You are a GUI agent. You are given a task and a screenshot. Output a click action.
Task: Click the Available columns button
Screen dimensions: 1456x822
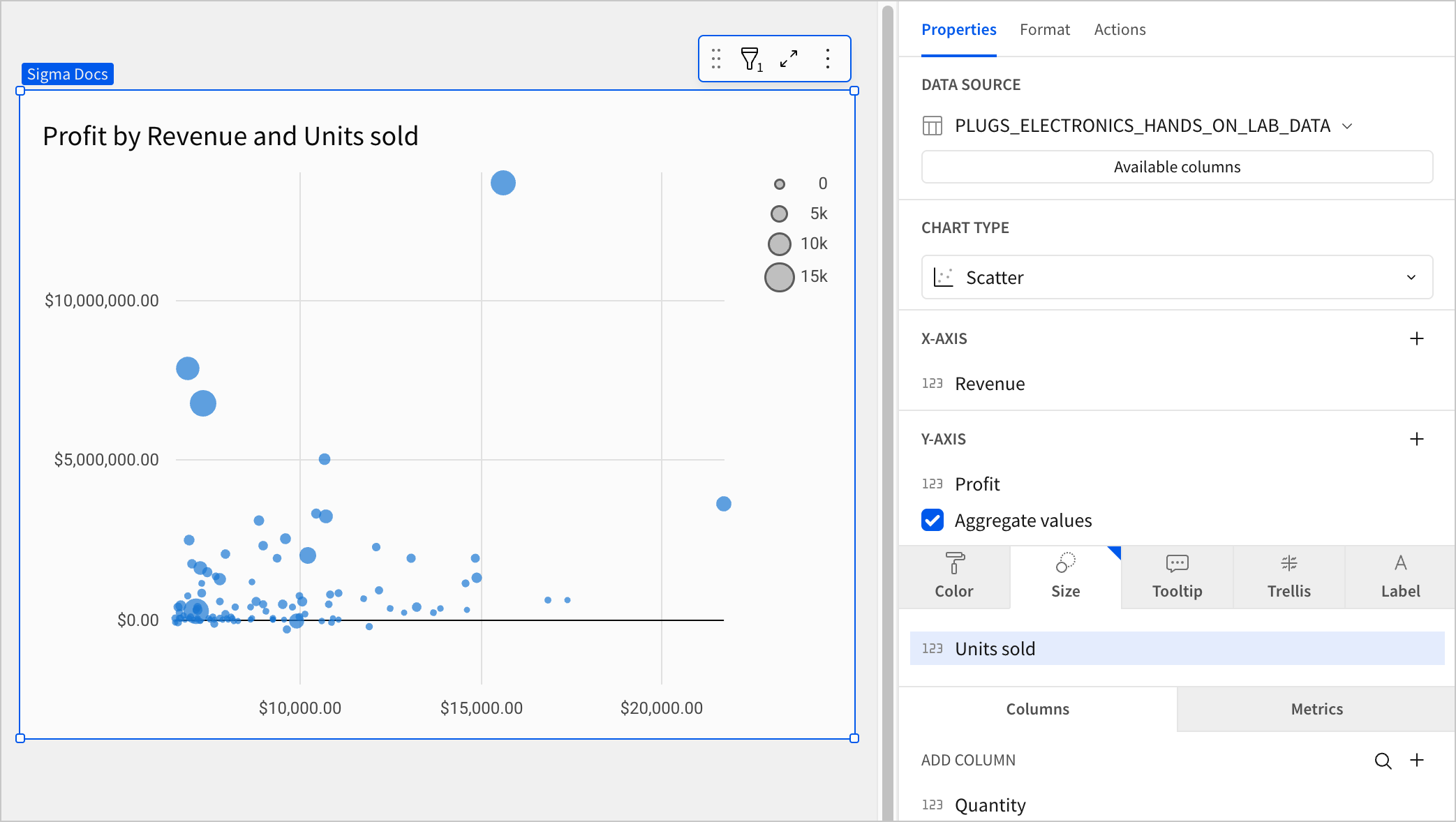1176,167
